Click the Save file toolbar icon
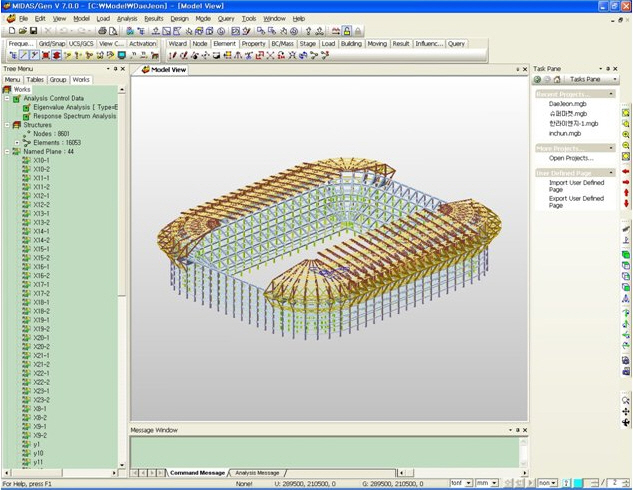Image resolution: width=633 pixels, height=490 pixels. [33, 31]
